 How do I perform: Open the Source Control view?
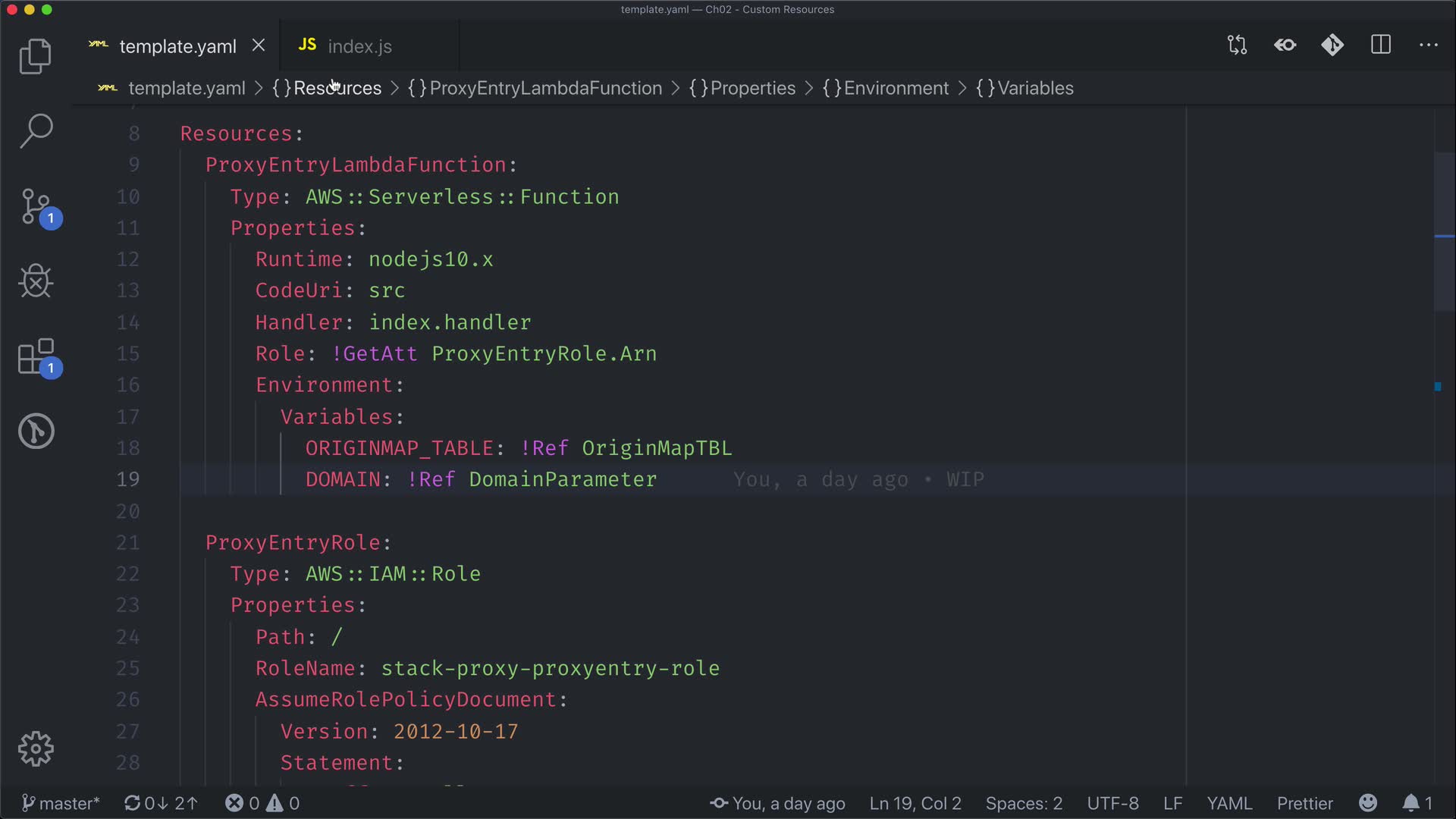pyautogui.click(x=36, y=207)
